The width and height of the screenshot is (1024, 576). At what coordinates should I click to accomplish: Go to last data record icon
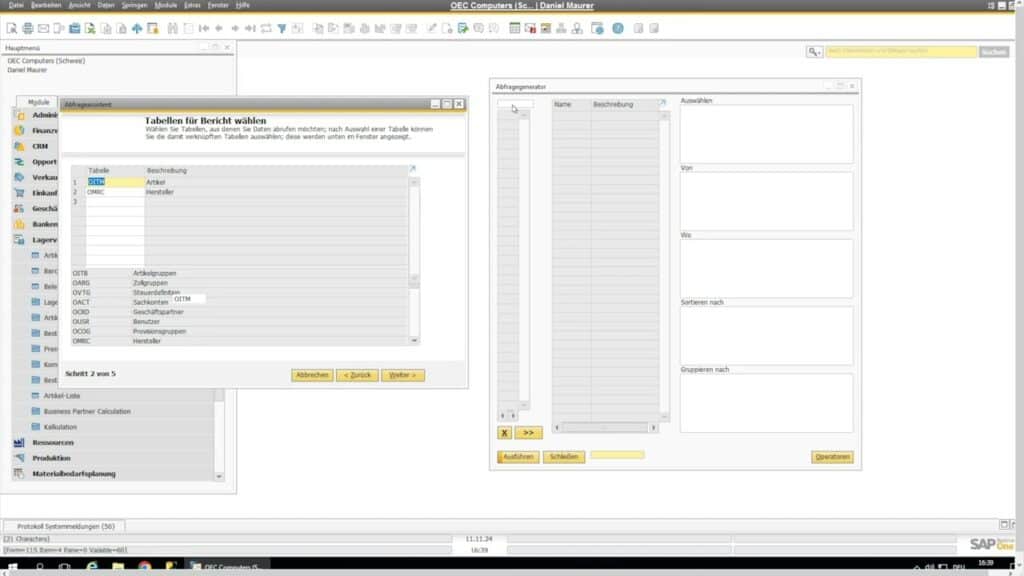click(x=250, y=28)
